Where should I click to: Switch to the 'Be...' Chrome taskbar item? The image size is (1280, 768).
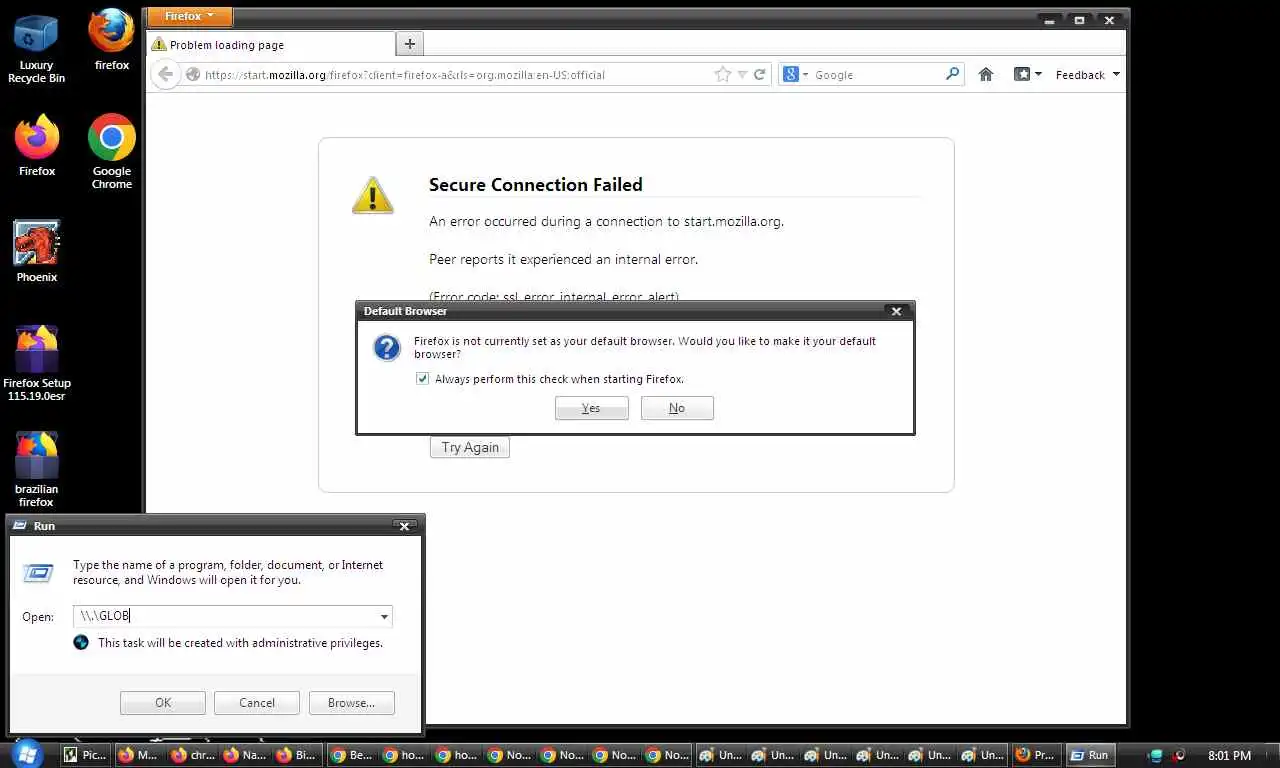pos(352,755)
